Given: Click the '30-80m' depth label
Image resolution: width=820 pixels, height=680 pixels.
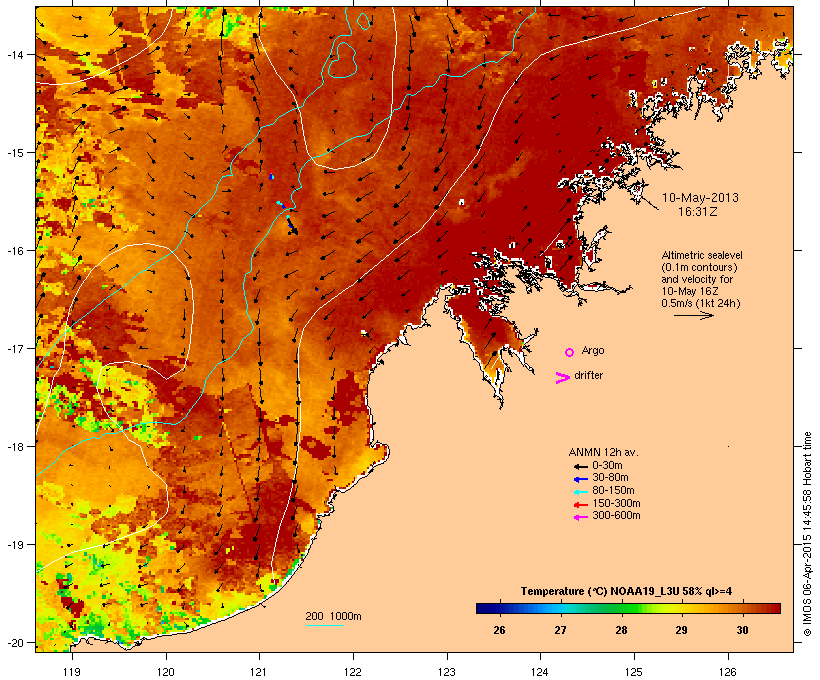Looking at the screenshot, I should coord(610,478).
